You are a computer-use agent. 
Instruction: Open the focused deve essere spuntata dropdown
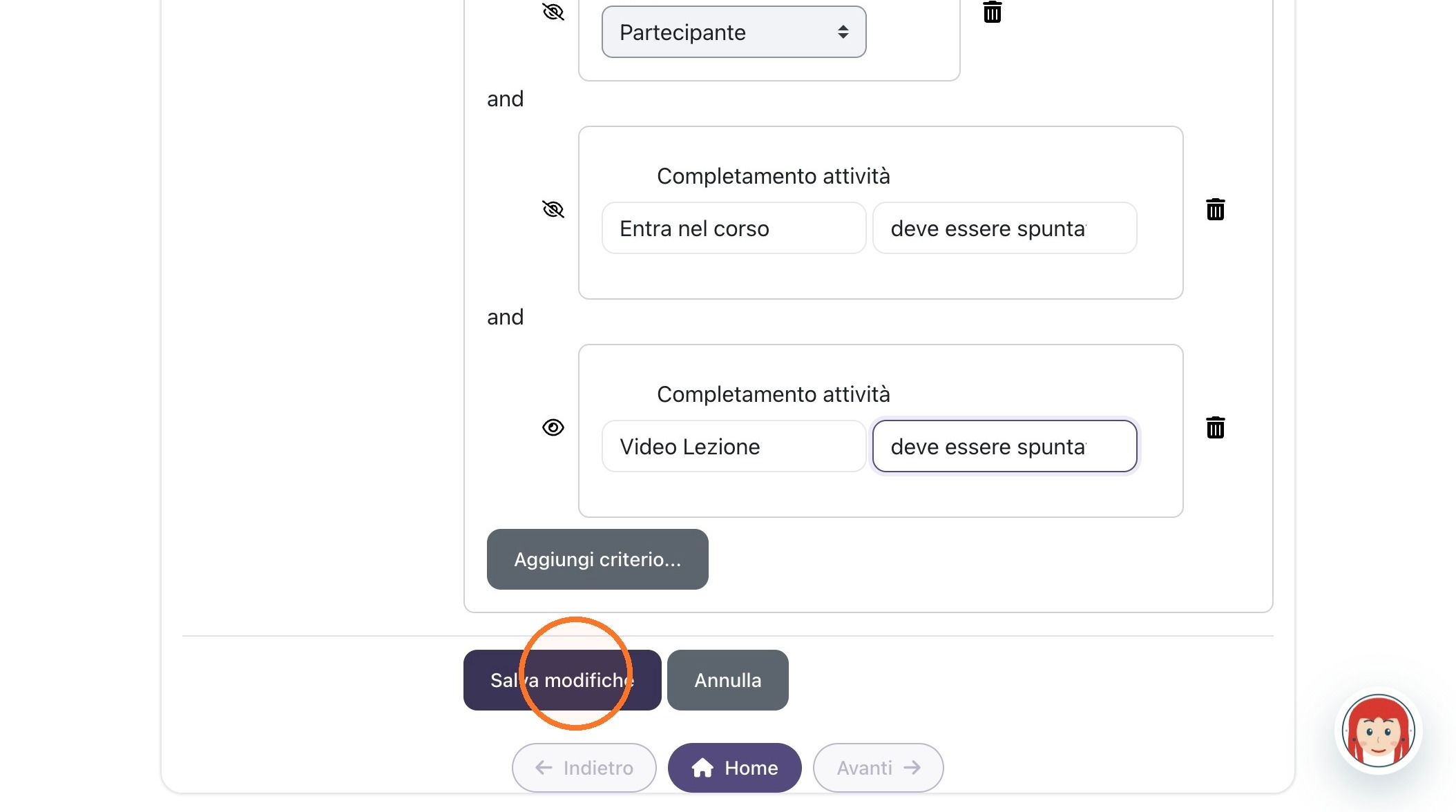[x=1004, y=446]
